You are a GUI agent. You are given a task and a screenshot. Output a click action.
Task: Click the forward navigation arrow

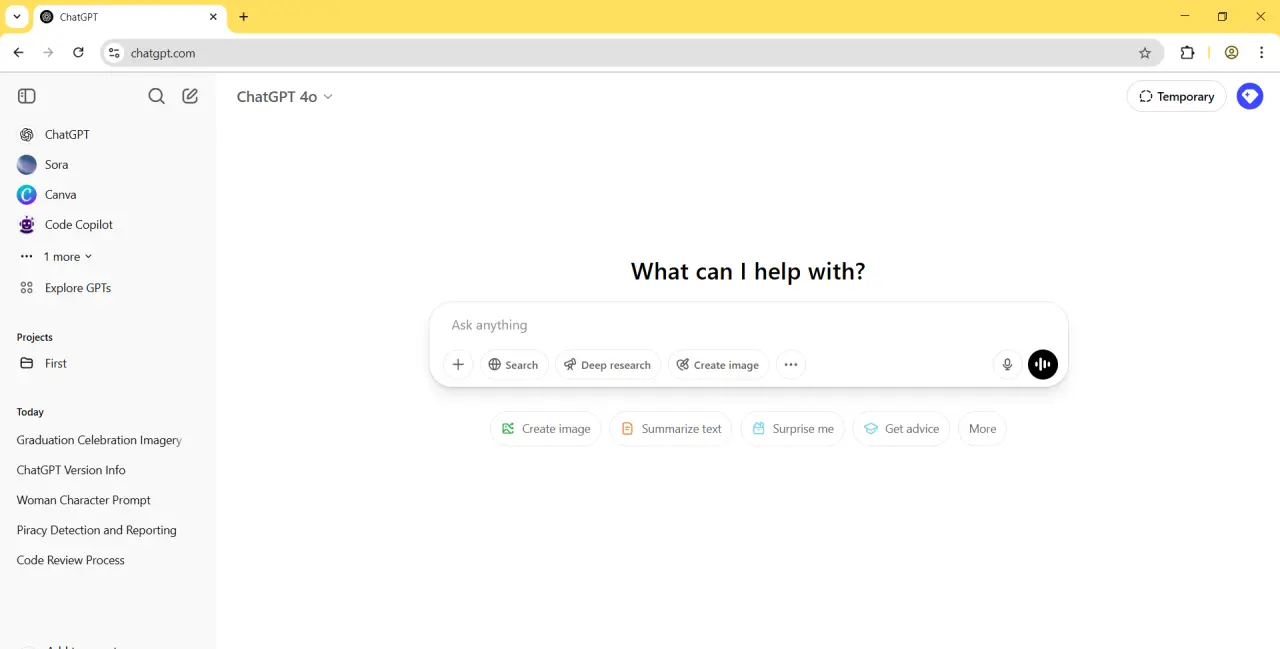coord(48,53)
